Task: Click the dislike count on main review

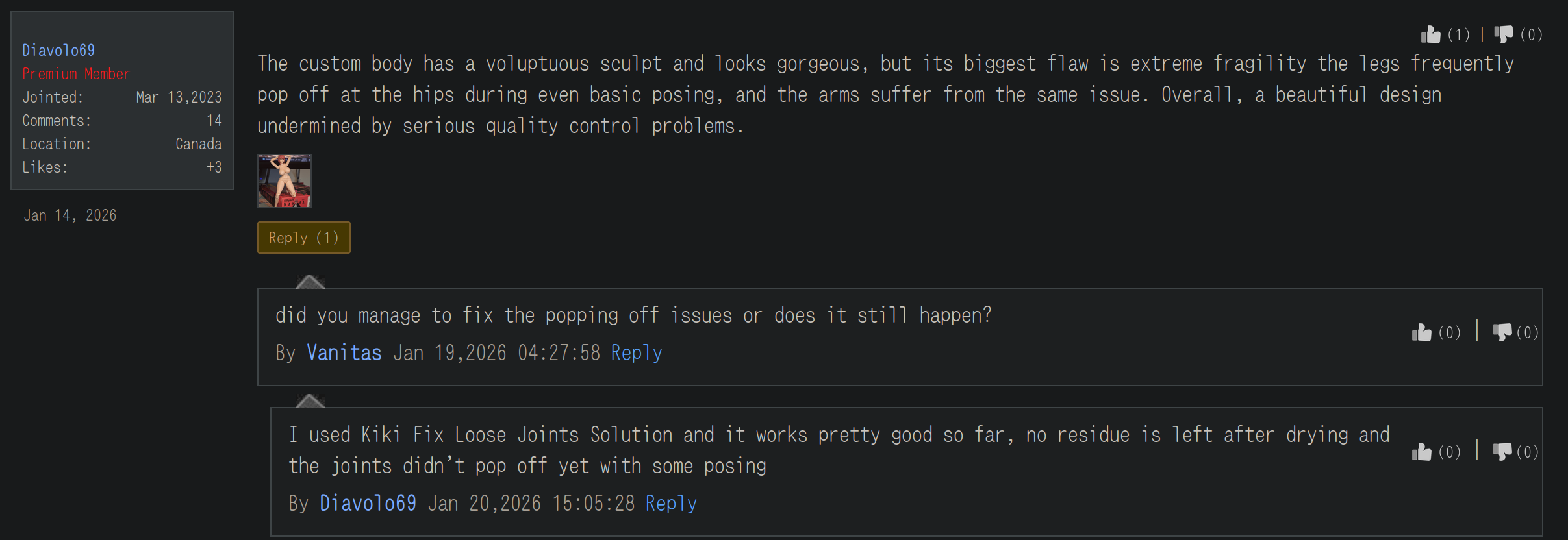Action: click(x=1531, y=34)
